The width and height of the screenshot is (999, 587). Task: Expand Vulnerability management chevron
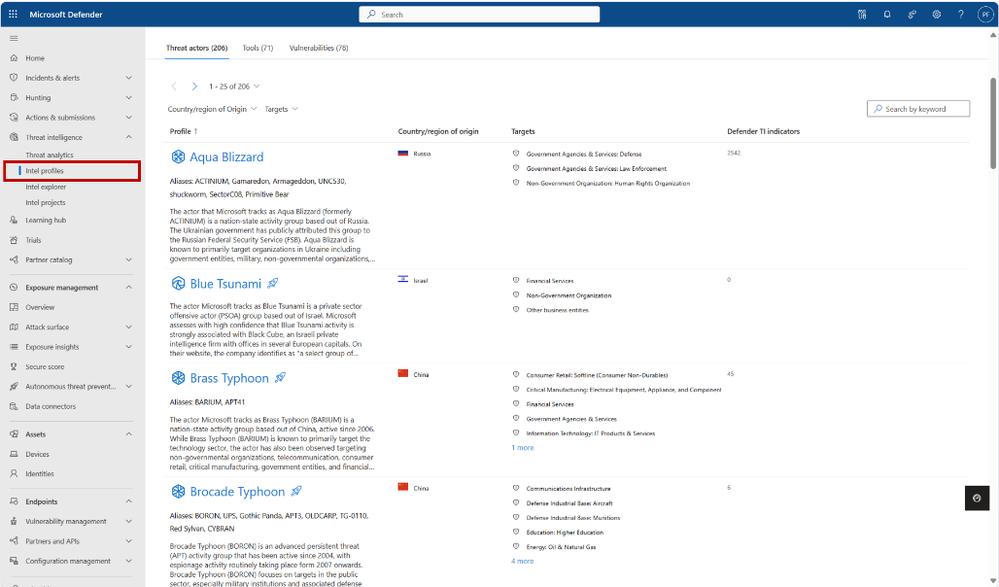(129, 521)
